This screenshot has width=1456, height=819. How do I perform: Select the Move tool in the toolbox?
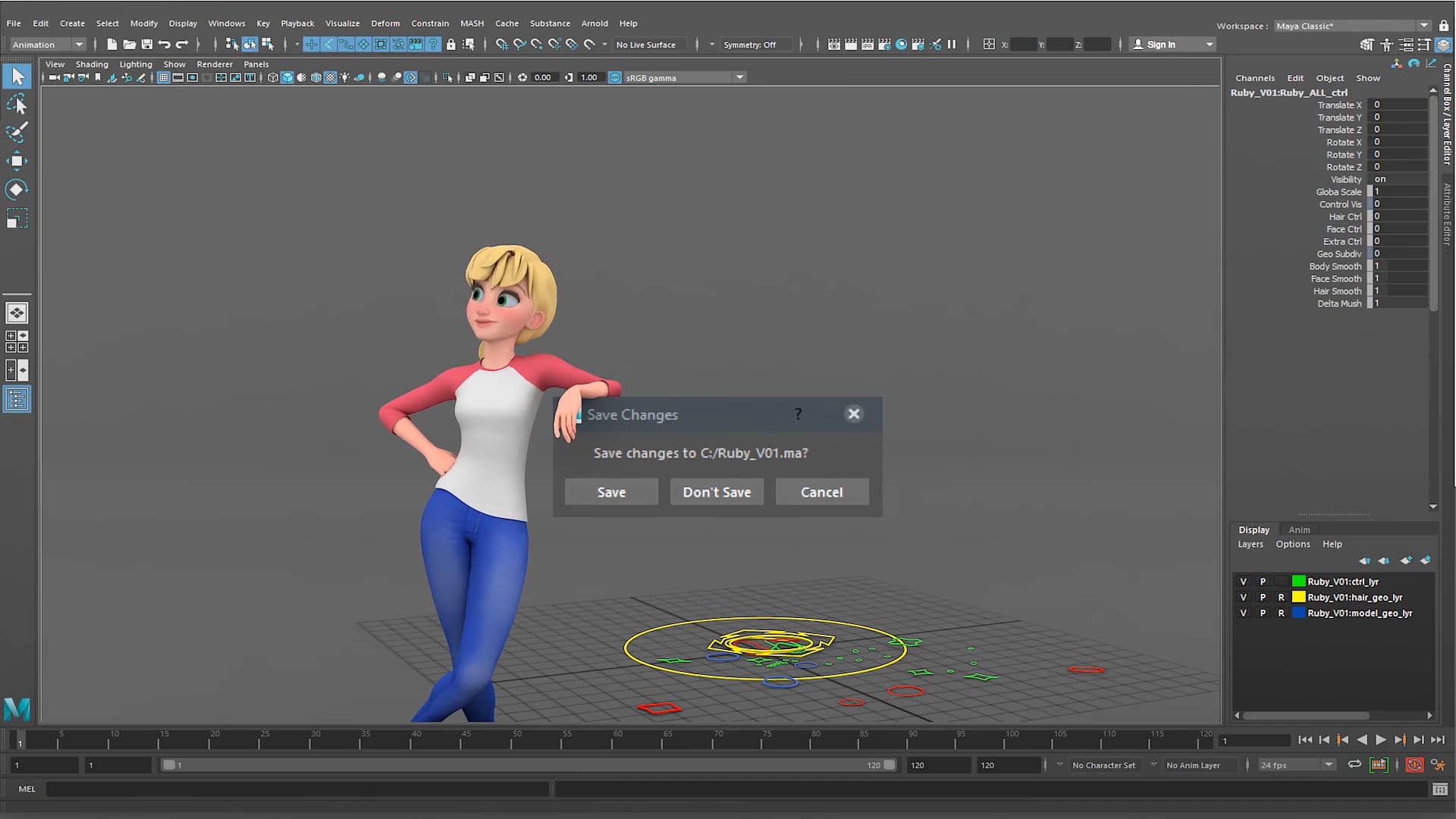pyautogui.click(x=17, y=161)
